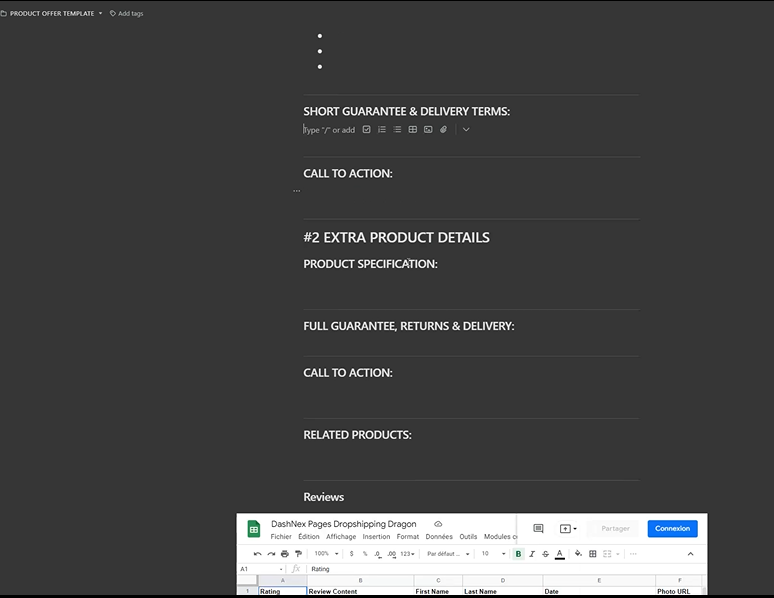Insert an image from the inline toolbar
This screenshot has height=598, width=774.
click(428, 129)
